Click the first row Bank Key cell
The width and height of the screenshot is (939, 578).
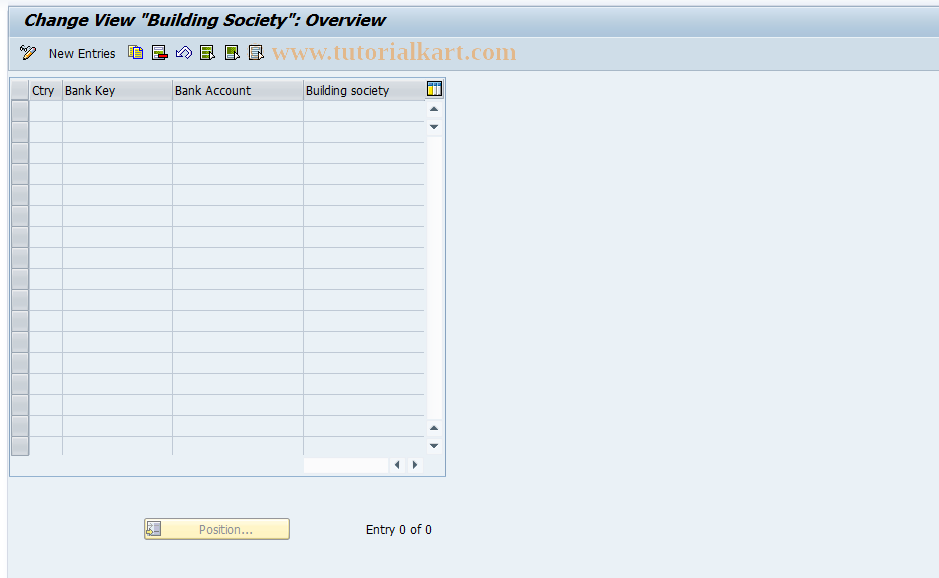tap(117, 111)
